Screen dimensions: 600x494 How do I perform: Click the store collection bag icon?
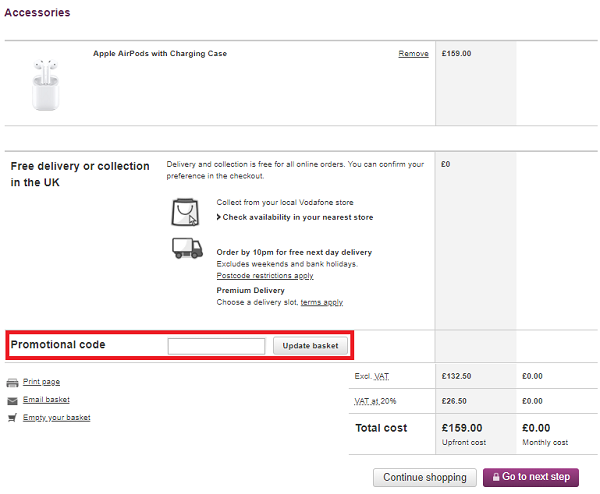click(x=185, y=212)
